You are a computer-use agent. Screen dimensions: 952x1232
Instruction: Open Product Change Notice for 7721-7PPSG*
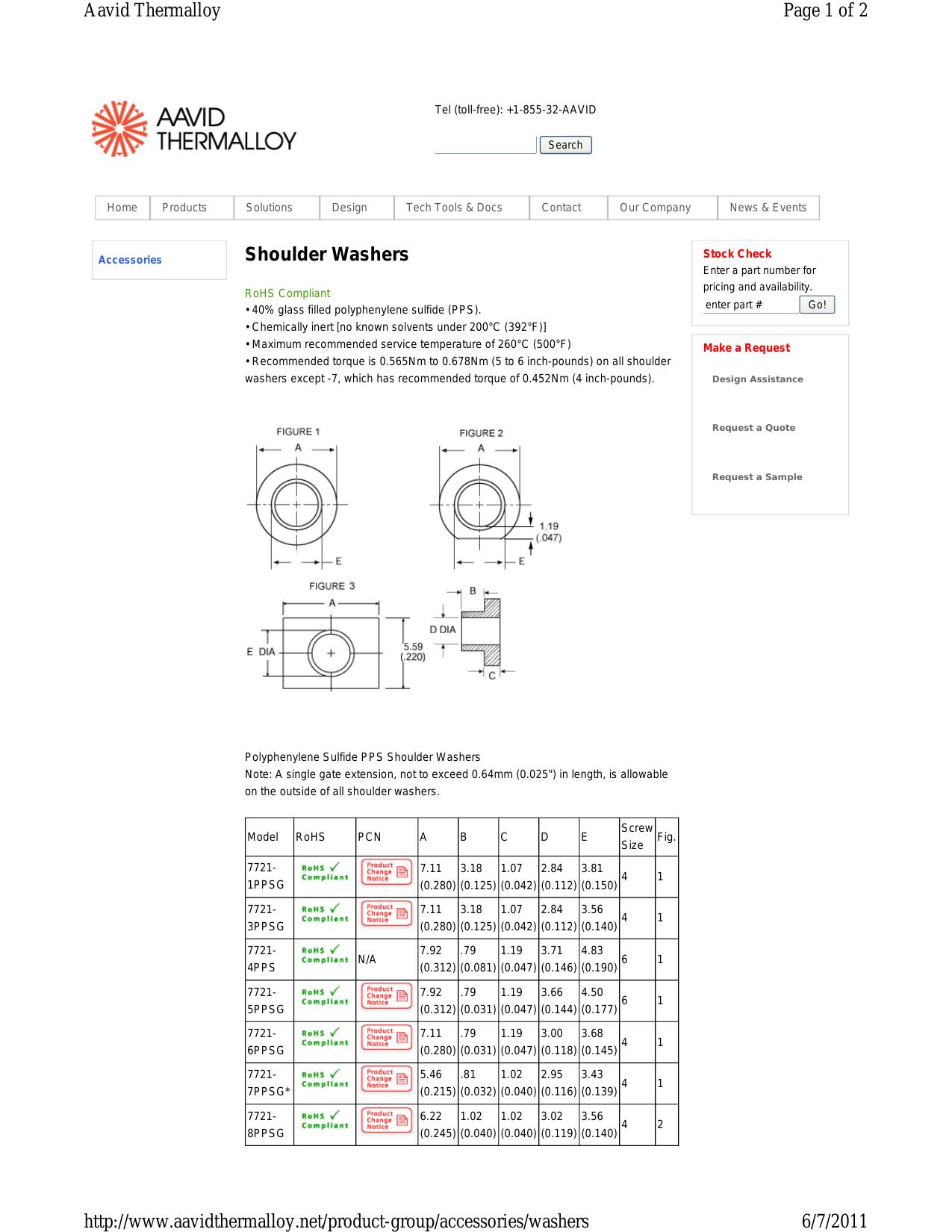pyautogui.click(x=387, y=1078)
